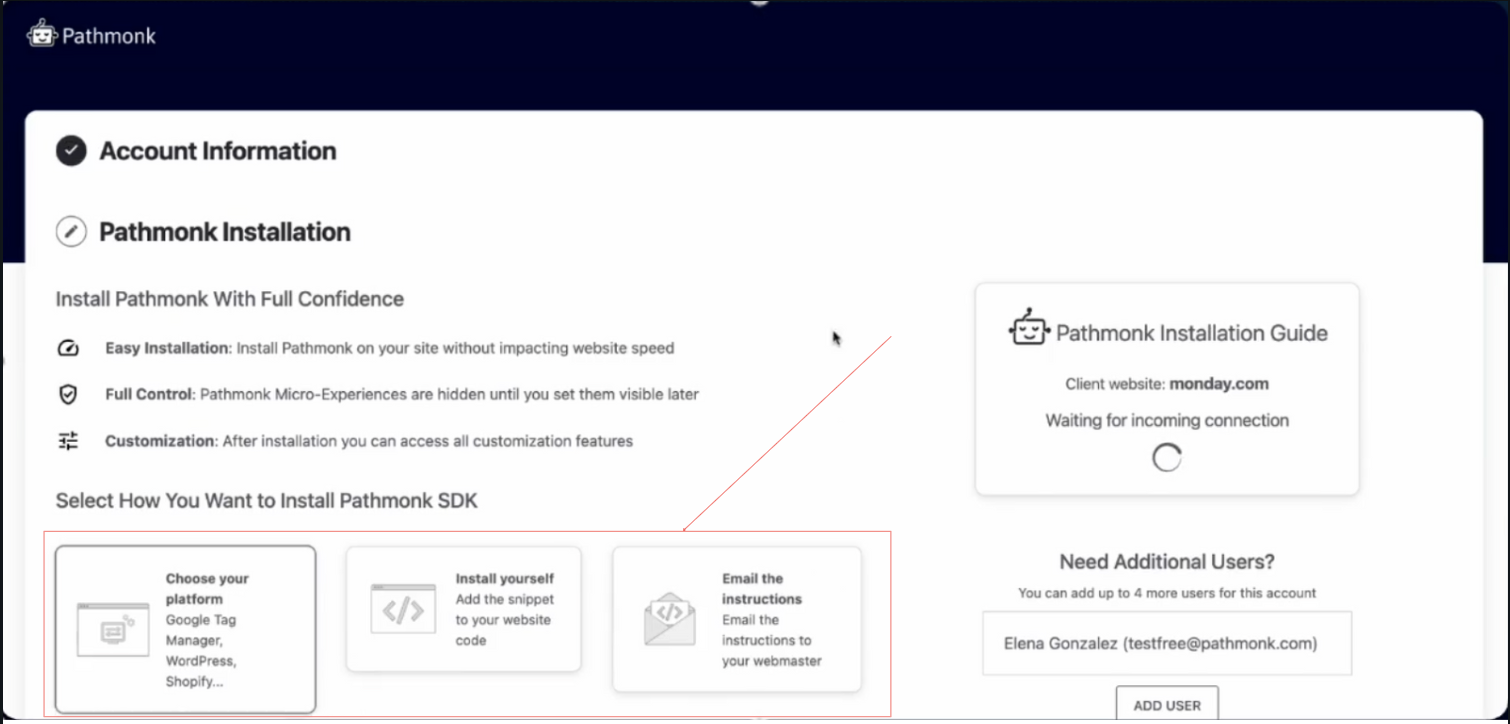Viewport: 1510px width, 724px height.
Task: Click the Pathmonk brand name in header
Action: tap(109, 36)
